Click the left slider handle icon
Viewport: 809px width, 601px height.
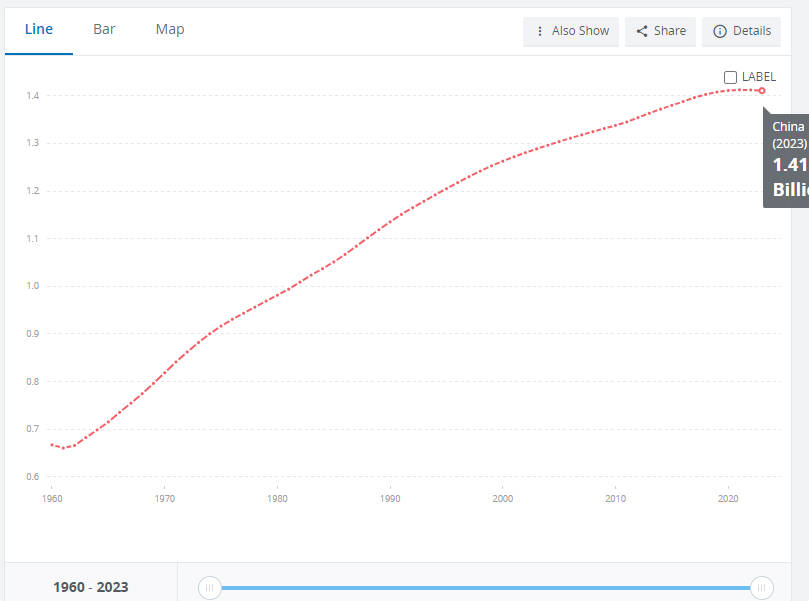coord(209,588)
